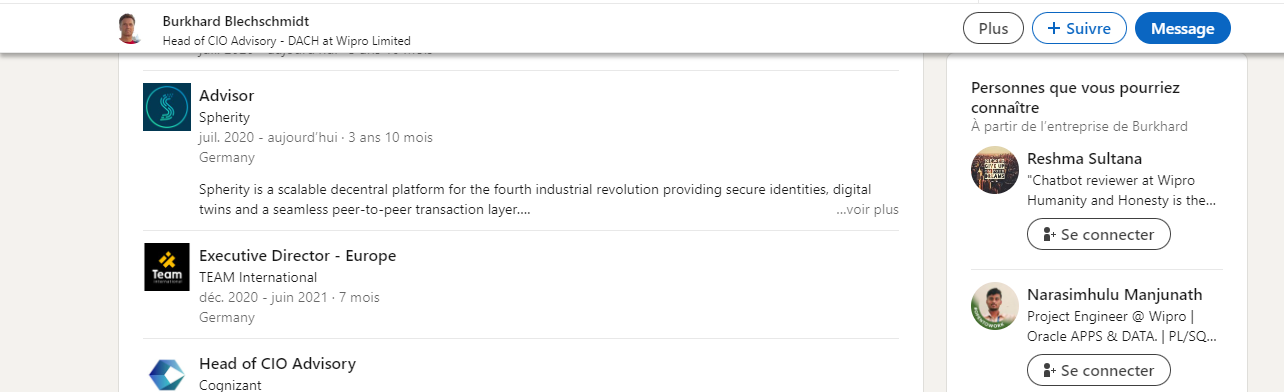Open the Cognizant company logo
The height and width of the screenshot is (392, 1284).
tap(167, 373)
